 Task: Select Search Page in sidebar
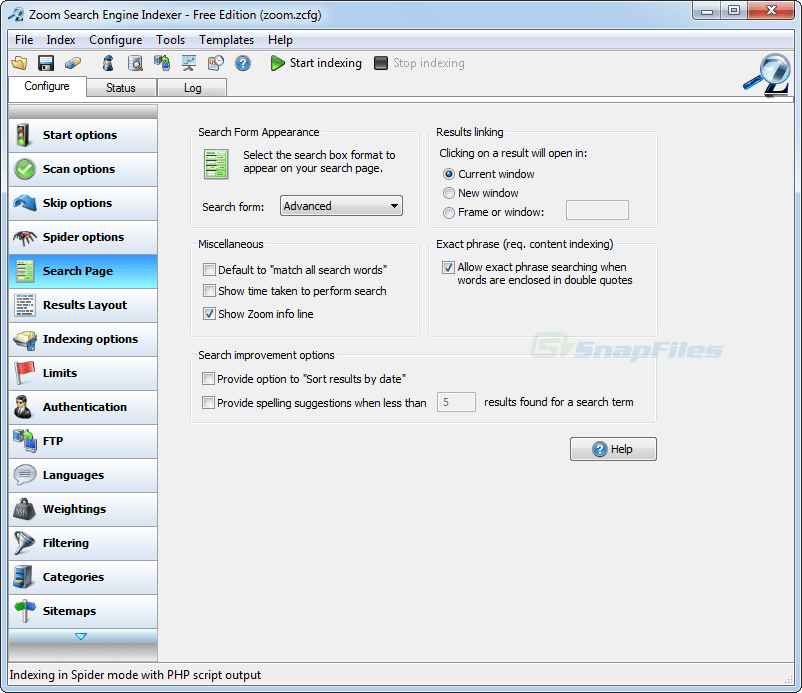coord(83,272)
